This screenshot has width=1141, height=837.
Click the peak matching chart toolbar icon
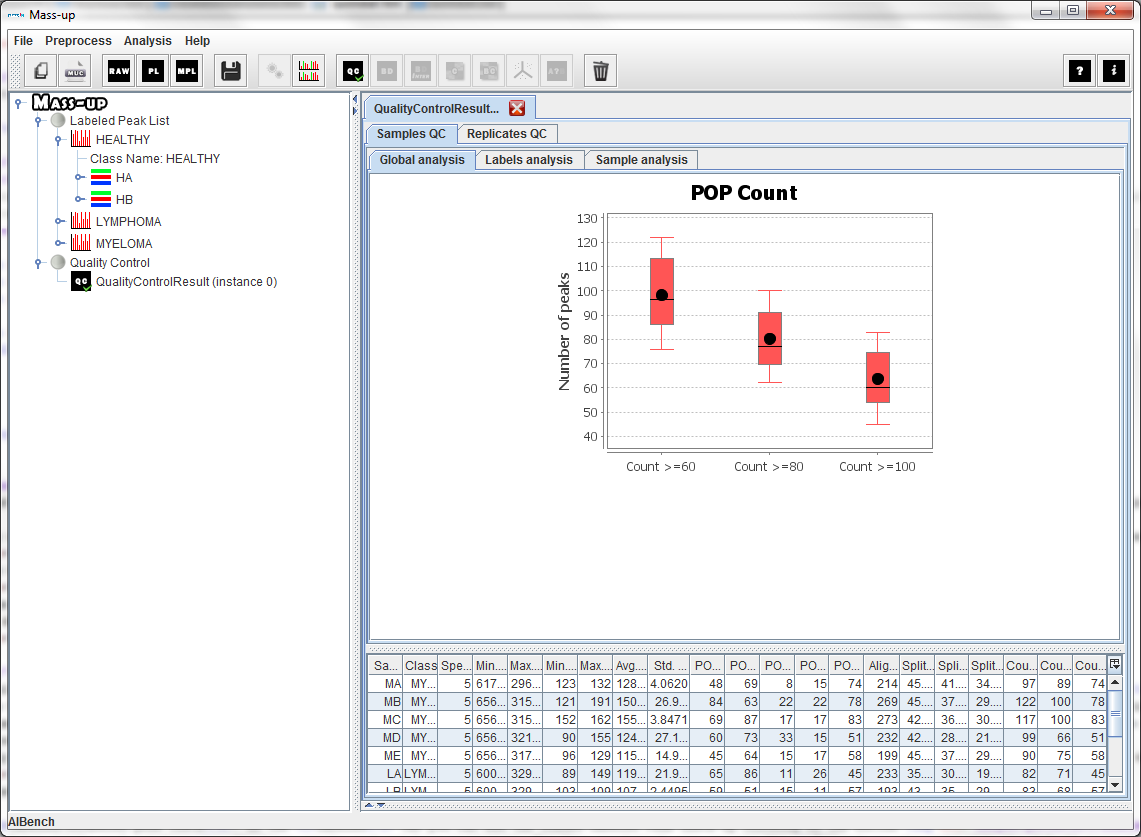(x=309, y=71)
